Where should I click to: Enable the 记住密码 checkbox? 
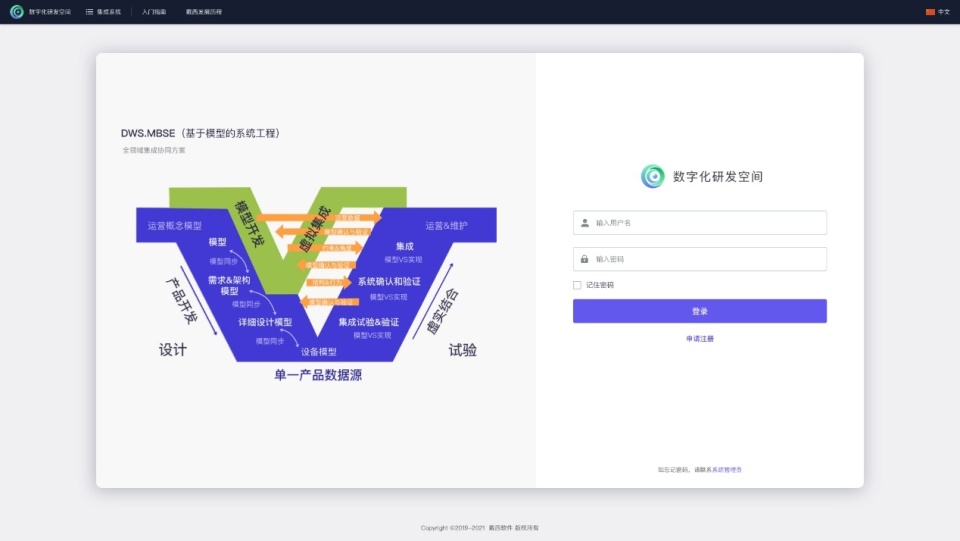(x=577, y=285)
